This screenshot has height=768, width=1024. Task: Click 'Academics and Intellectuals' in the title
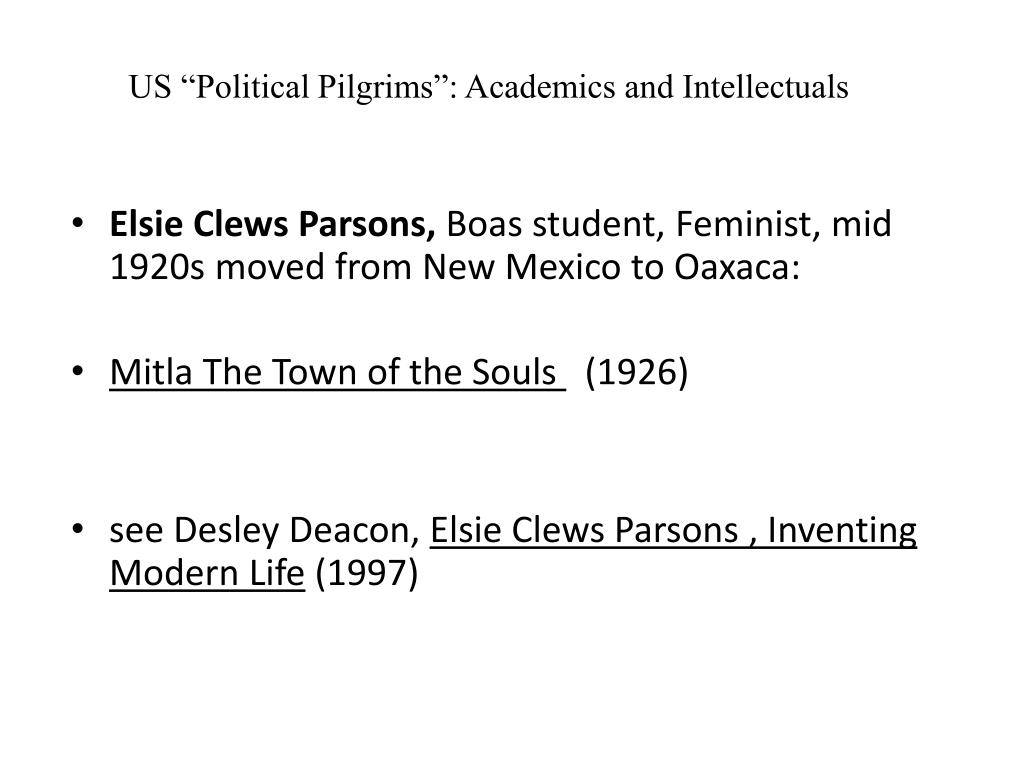pyautogui.click(x=657, y=87)
